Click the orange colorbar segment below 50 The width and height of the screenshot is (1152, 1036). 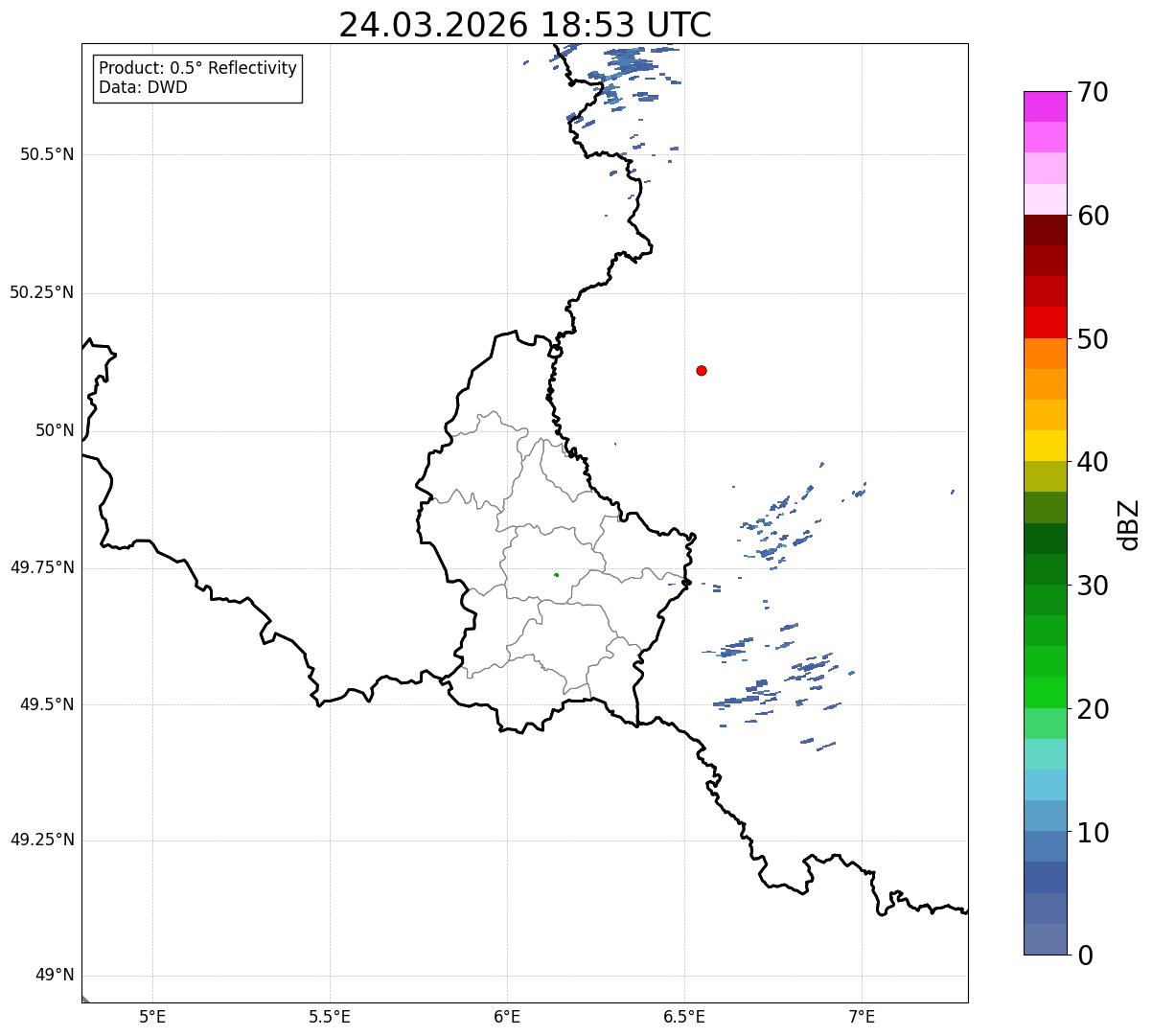pos(1045,353)
